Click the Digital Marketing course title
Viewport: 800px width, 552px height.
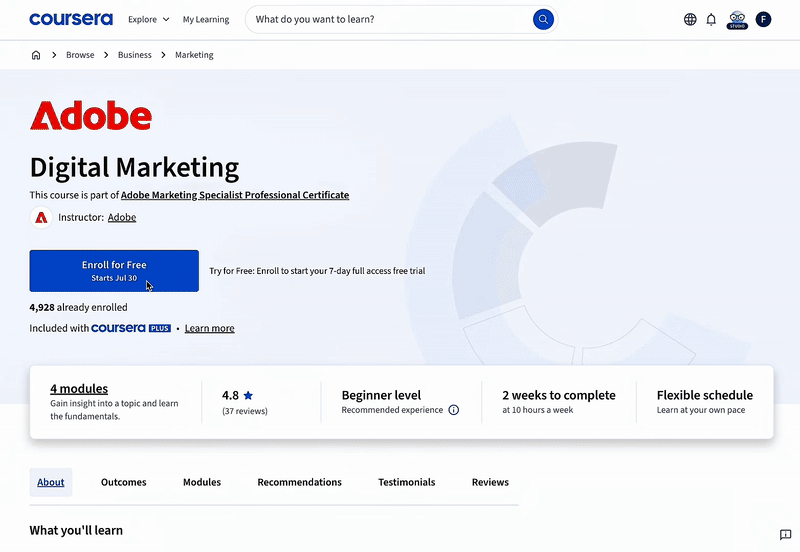click(135, 167)
